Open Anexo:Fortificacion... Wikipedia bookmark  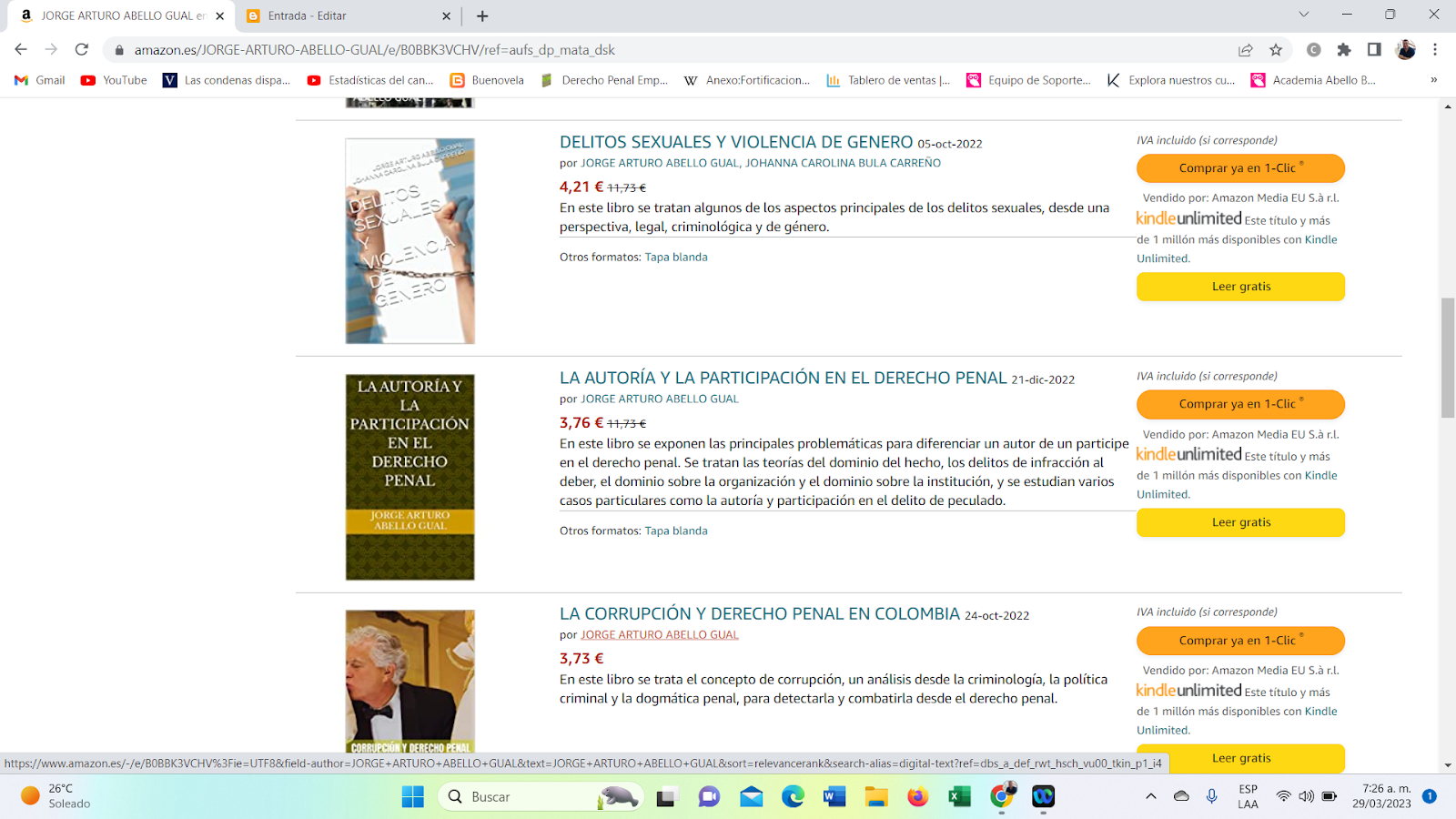click(747, 80)
